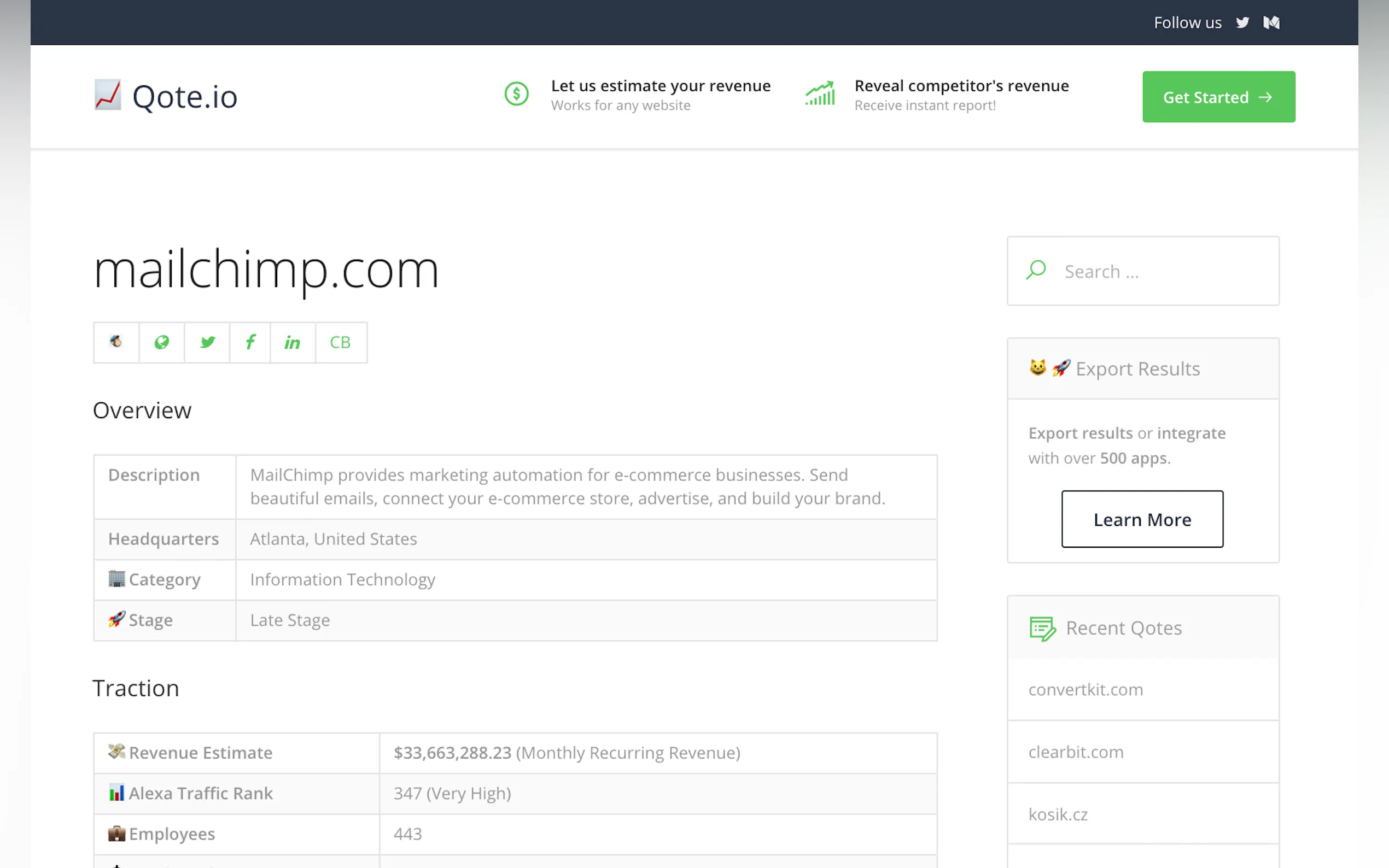The image size is (1389, 868).
Task: Click the MailChimp description paragraph
Action: click(x=567, y=486)
